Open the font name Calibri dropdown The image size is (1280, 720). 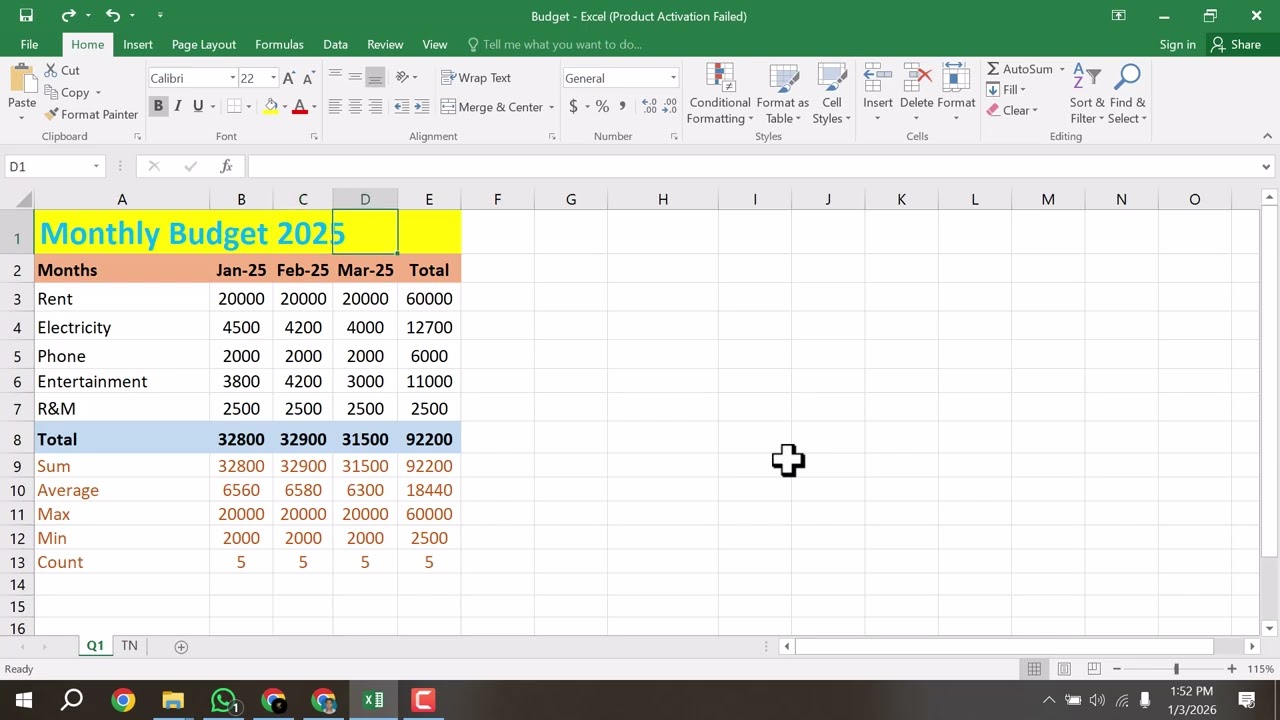[232, 78]
